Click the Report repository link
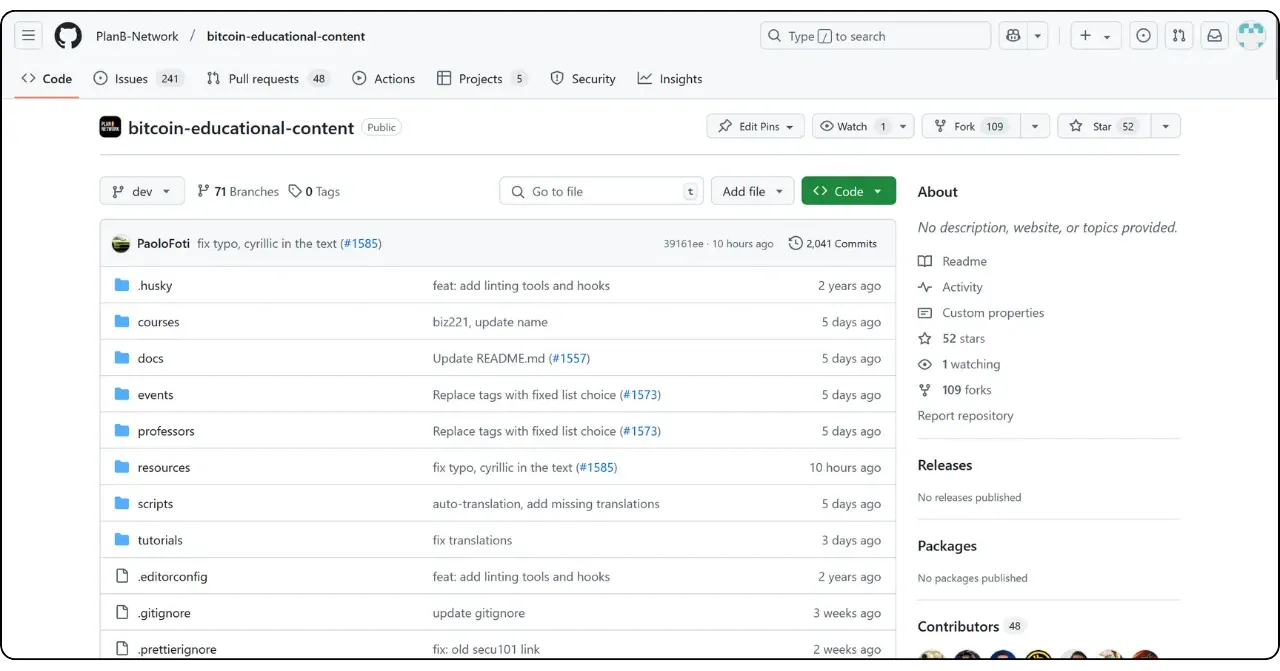The height and width of the screenshot is (671, 1280). click(965, 416)
